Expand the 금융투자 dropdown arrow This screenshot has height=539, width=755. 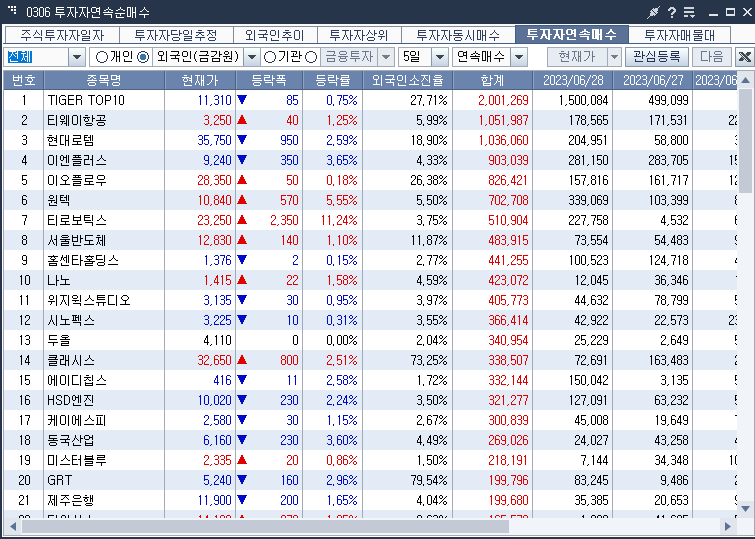point(386,57)
